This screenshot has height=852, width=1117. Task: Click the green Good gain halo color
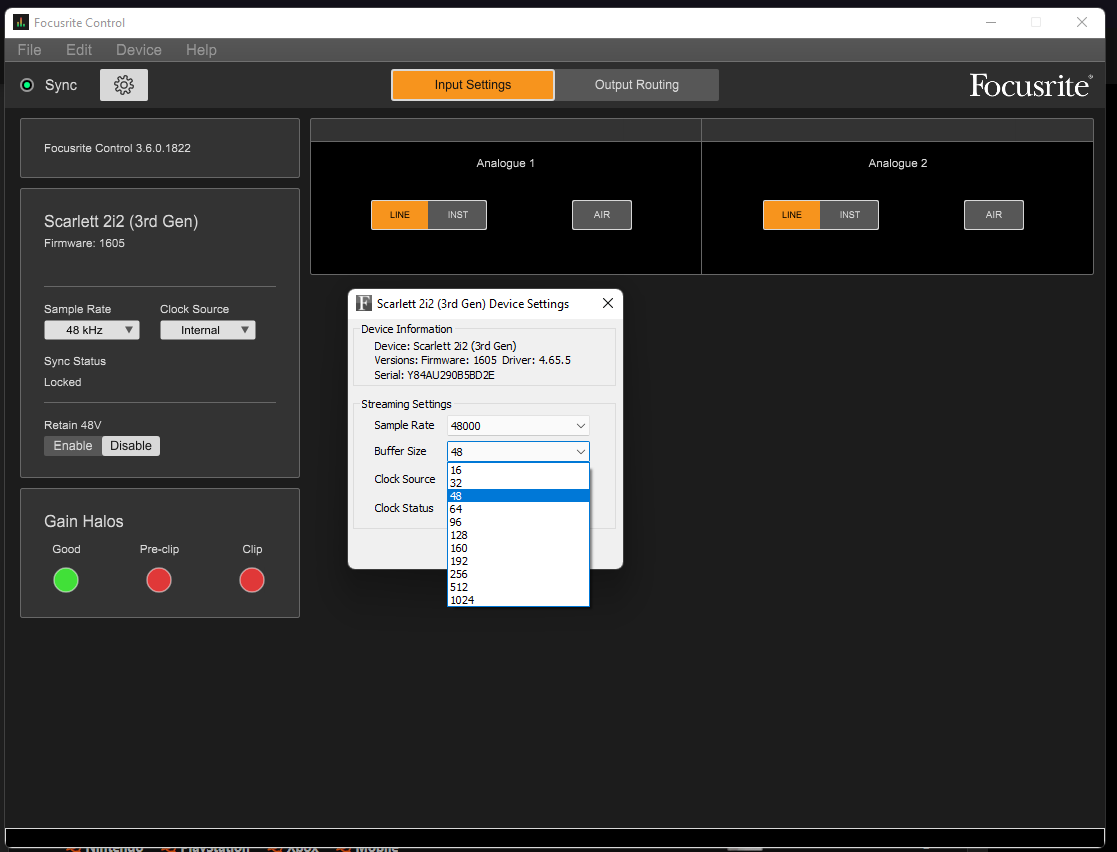pos(66,580)
